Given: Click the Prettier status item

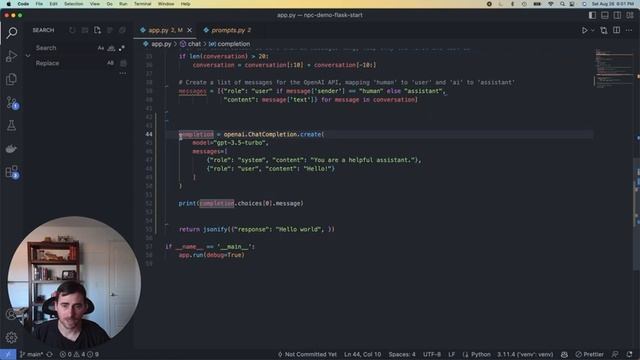Looking at the screenshot, I should [x=589, y=354].
